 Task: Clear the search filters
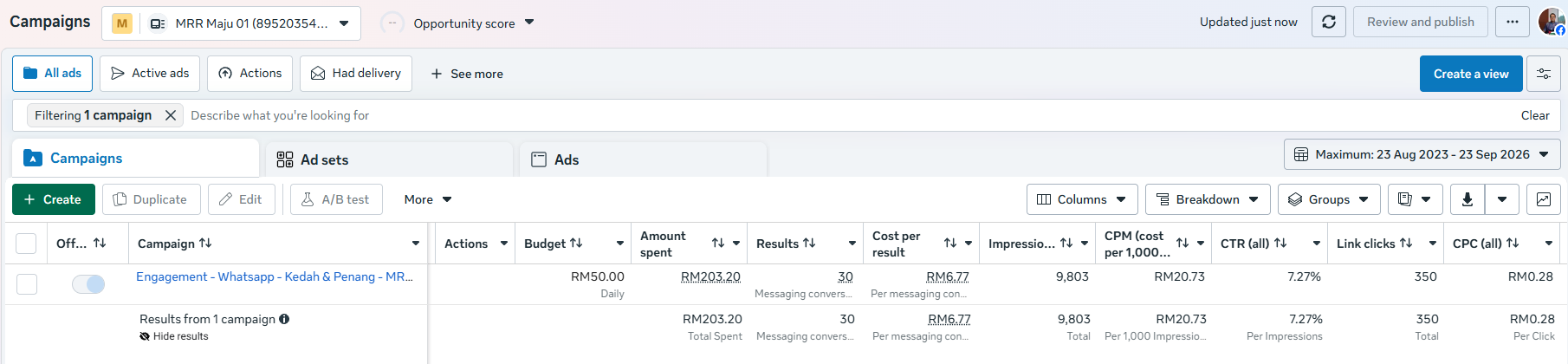(x=1535, y=115)
